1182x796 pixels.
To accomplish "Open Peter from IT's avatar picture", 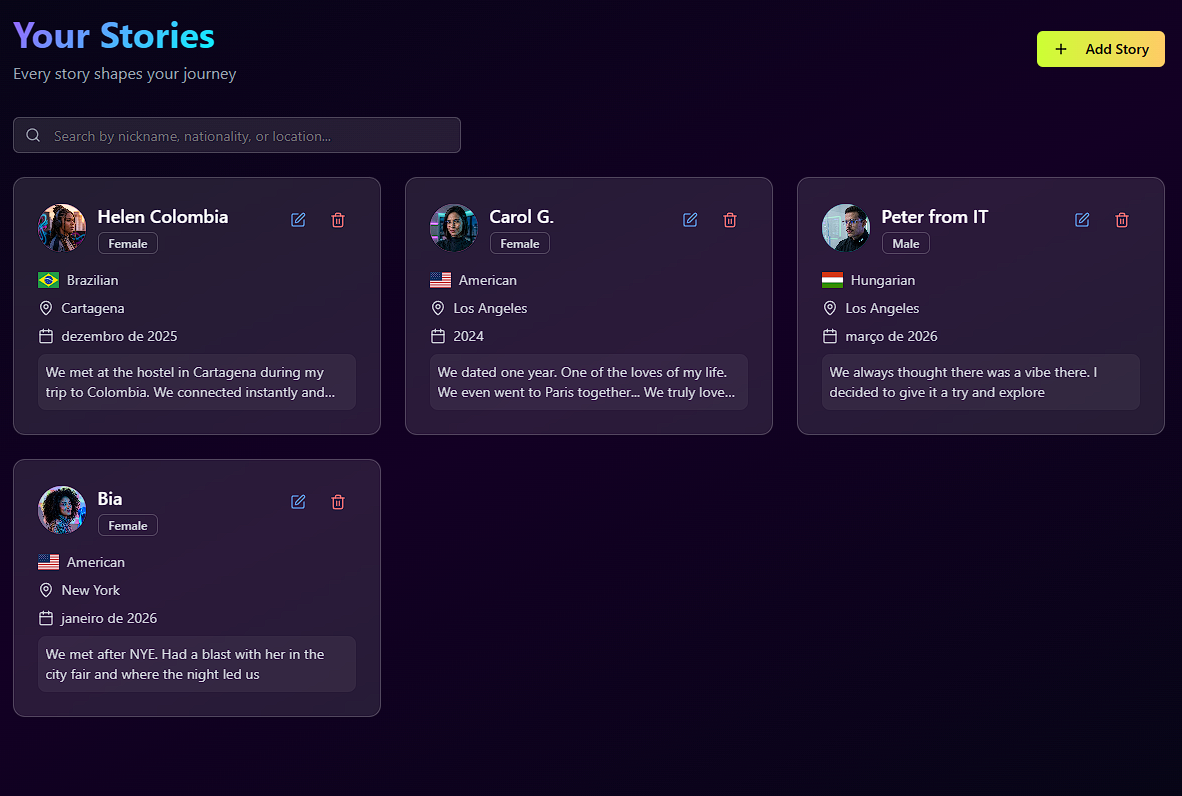I will (846, 228).
